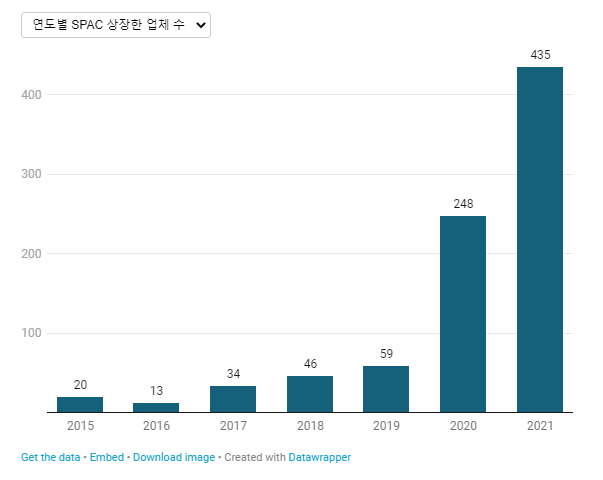Viewport: 603px width, 480px height.
Task: Click the 435 value label
Action: tap(540, 55)
